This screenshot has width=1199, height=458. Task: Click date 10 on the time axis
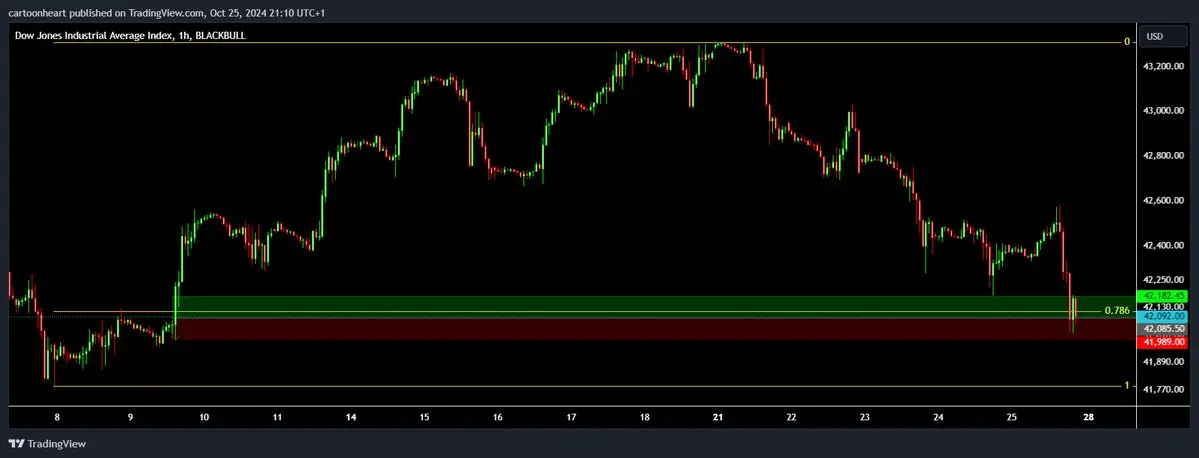pos(204,417)
